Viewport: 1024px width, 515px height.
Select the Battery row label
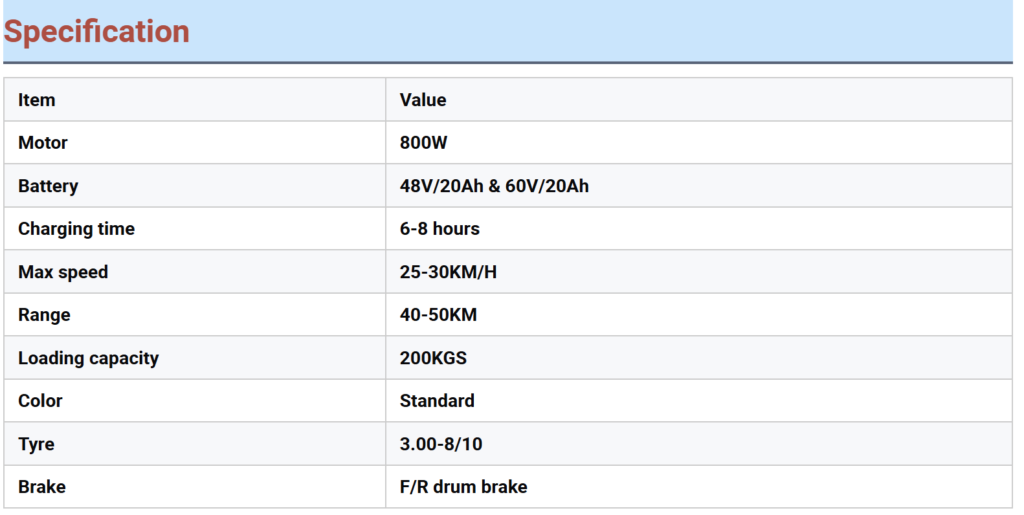point(48,186)
